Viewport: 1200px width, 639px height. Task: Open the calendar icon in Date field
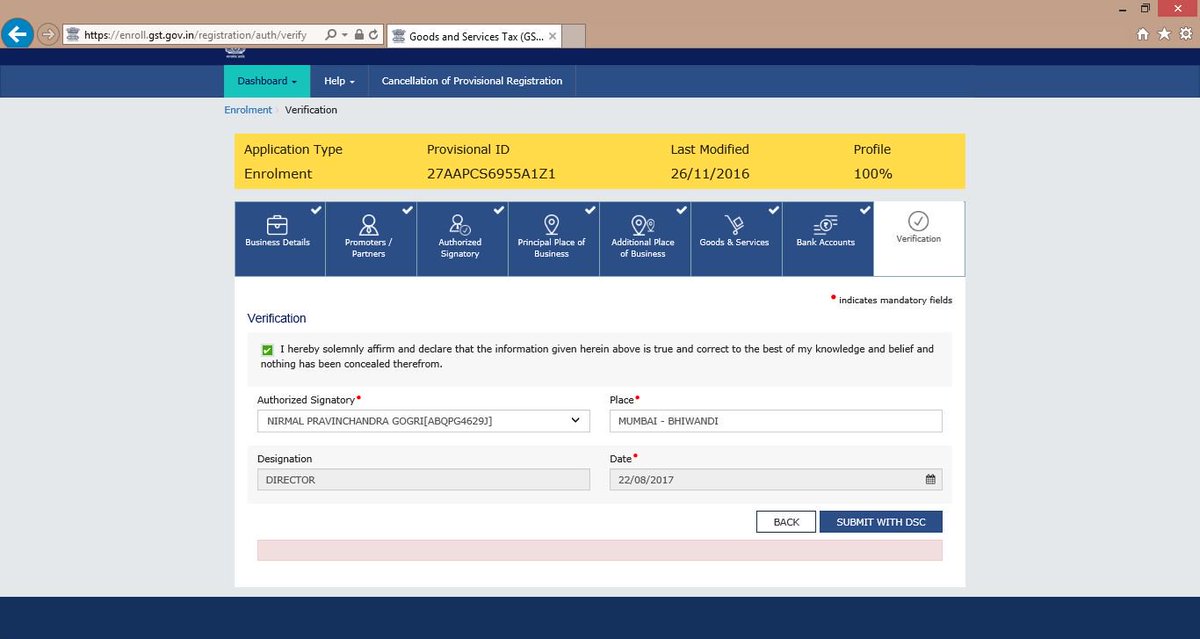pos(930,480)
